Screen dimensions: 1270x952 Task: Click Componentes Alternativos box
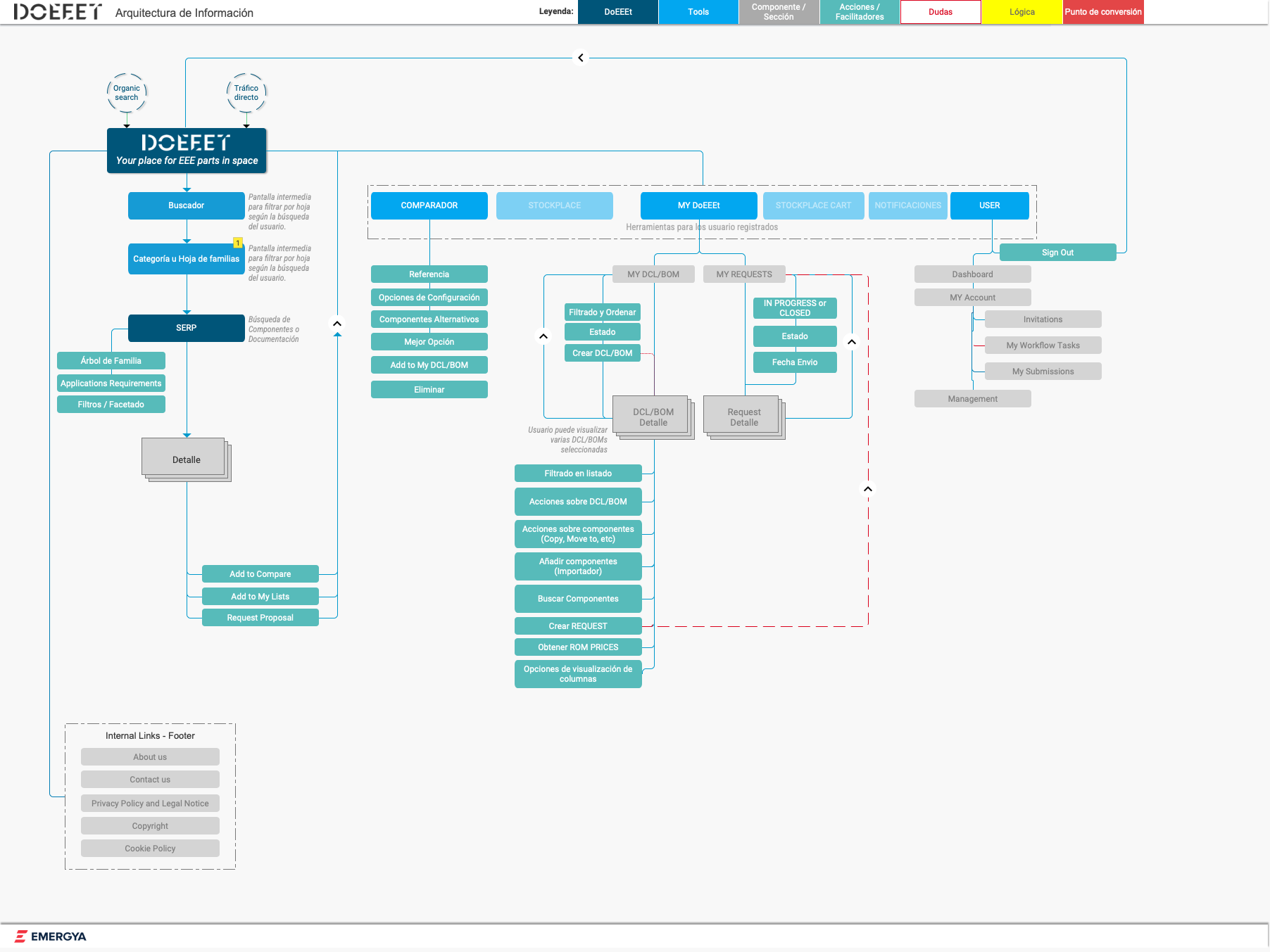coord(429,319)
